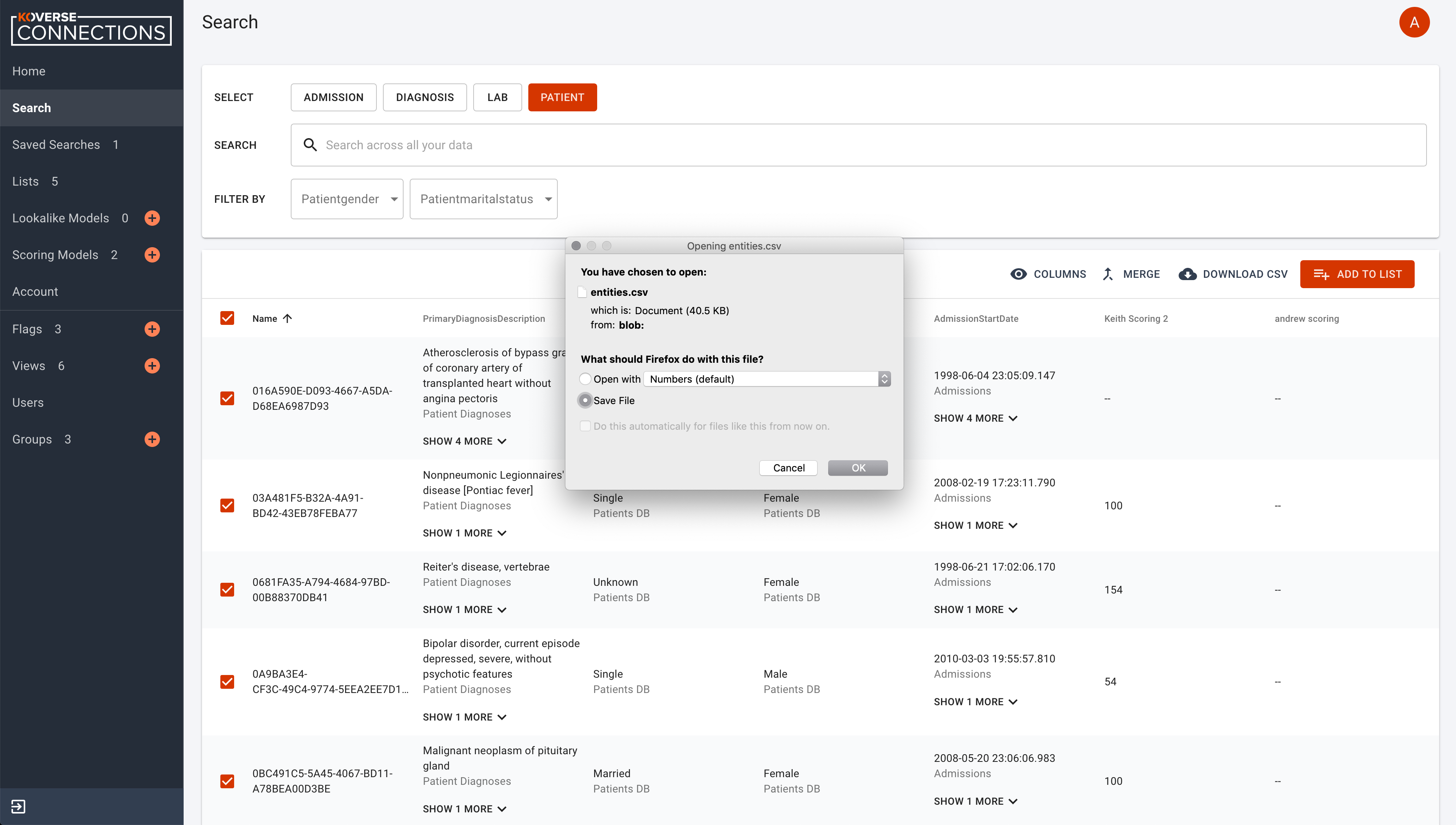Open the Patientgender filter dropdown
Image resolution: width=1456 pixels, height=825 pixels.
pyautogui.click(x=347, y=199)
